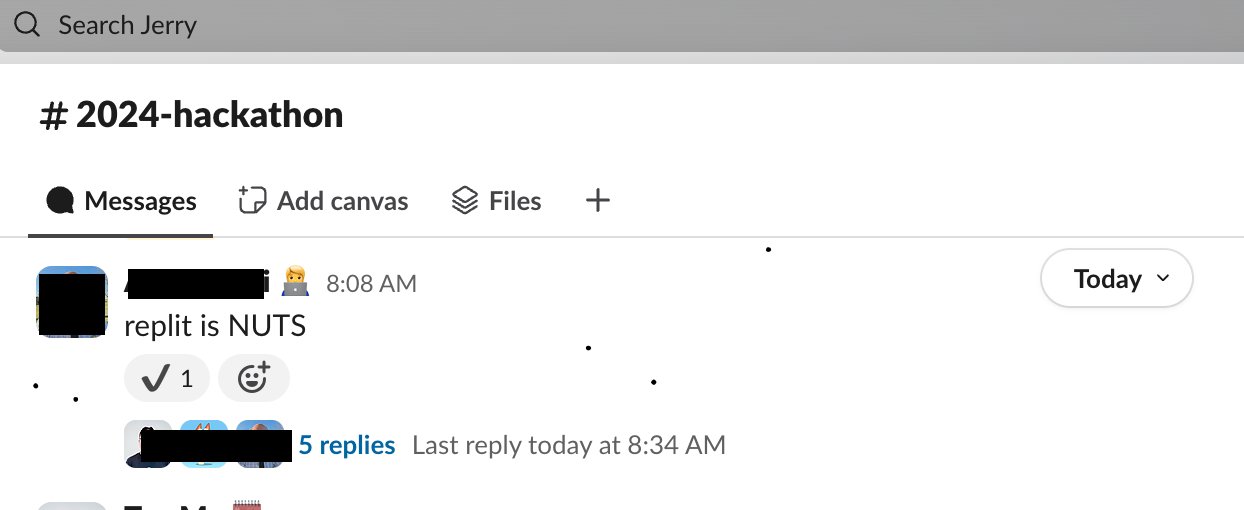Add a new tab with plus icon

pos(597,201)
